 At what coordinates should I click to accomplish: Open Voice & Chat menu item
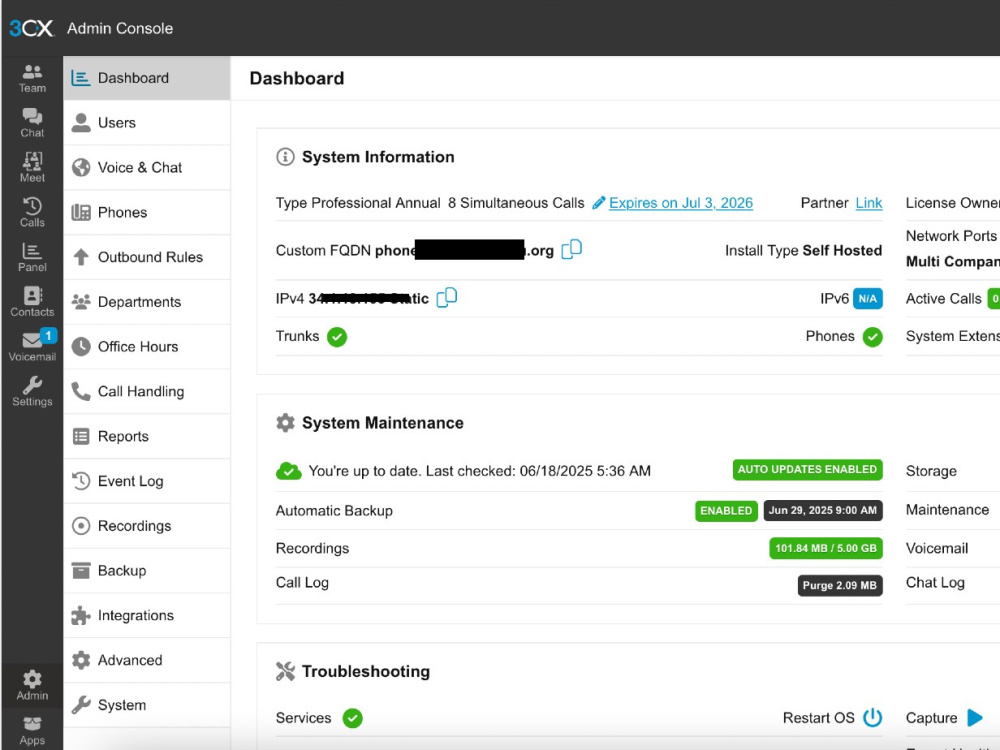147,167
